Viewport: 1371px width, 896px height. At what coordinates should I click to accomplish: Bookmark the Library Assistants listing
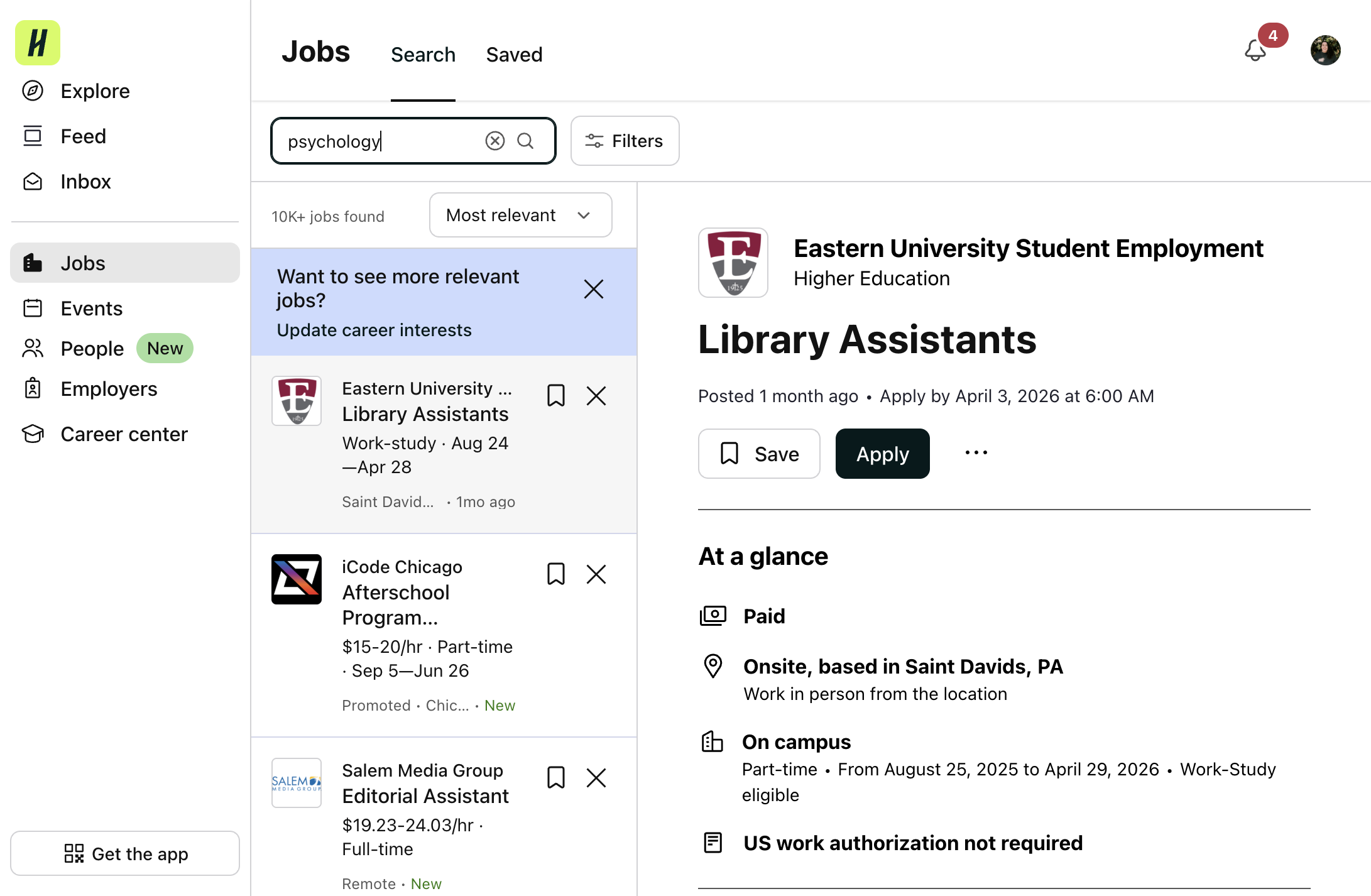556,396
